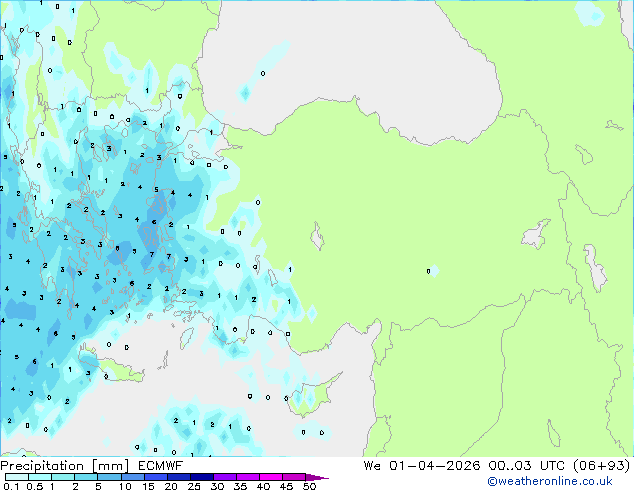Click the "0.1" legend scale value
Image resolution: width=634 pixels, height=490 pixels.
pos(11,486)
